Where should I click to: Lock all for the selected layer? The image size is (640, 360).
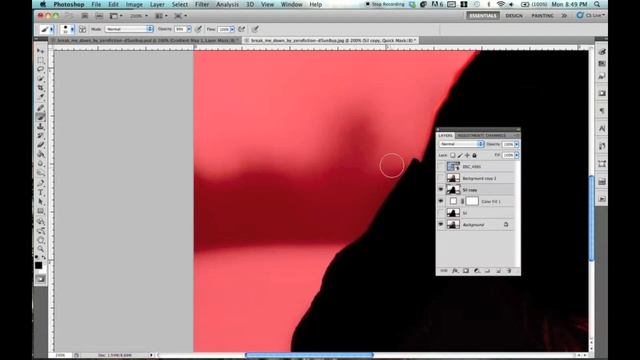tap(474, 156)
